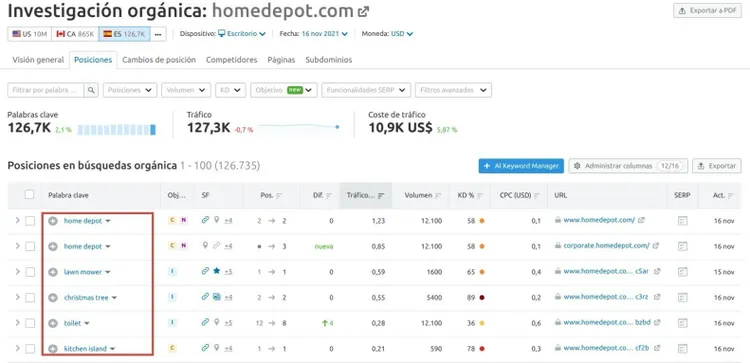Click image SERP feature icon in christmas tree row

pyautogui.click(x=216, y=297)
